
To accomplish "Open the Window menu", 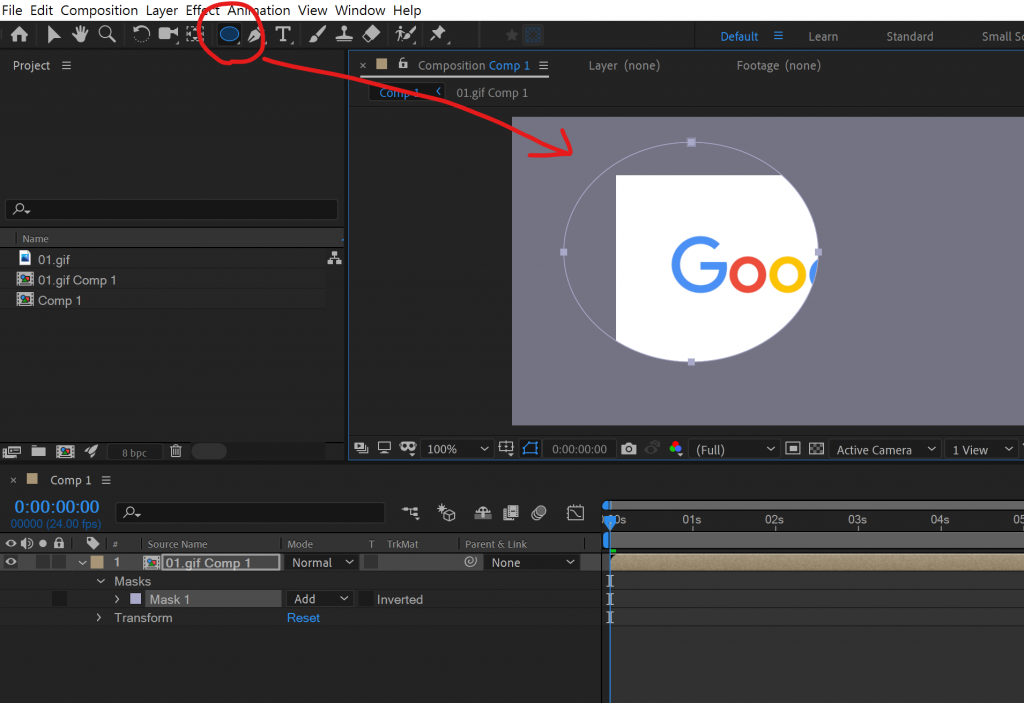I will click(x=360, y=10).
